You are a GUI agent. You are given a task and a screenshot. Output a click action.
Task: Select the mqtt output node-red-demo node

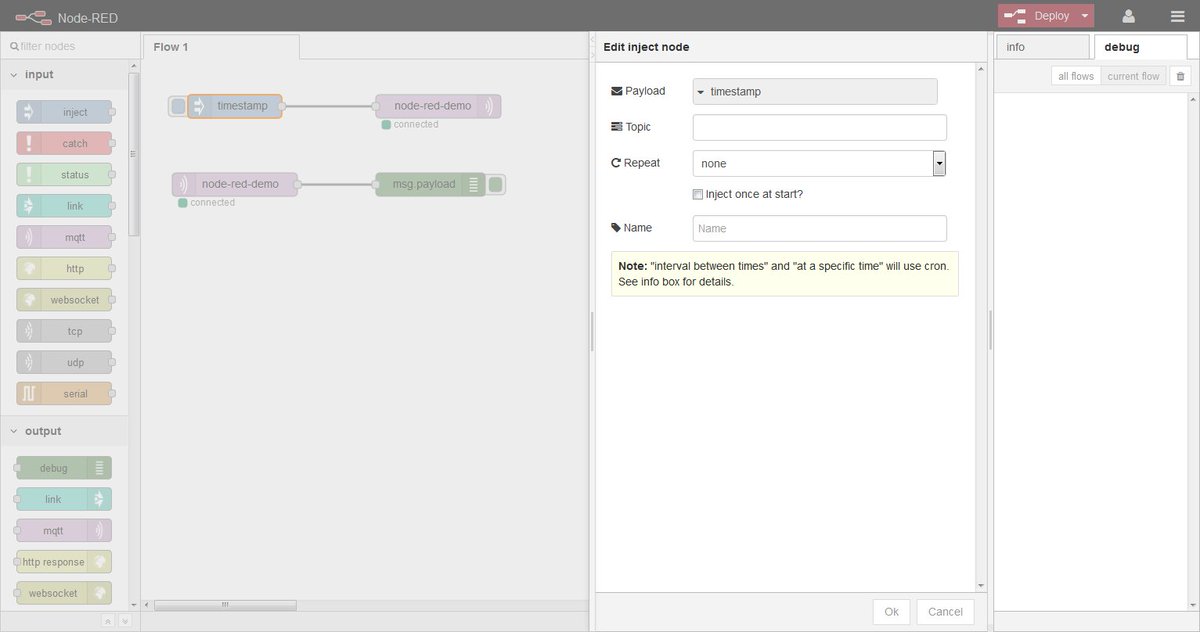click(438, 106)
